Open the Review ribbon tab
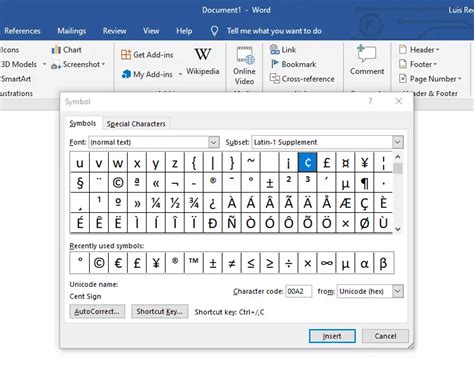The height and width of the screenshot is (379, 474). 114,31
